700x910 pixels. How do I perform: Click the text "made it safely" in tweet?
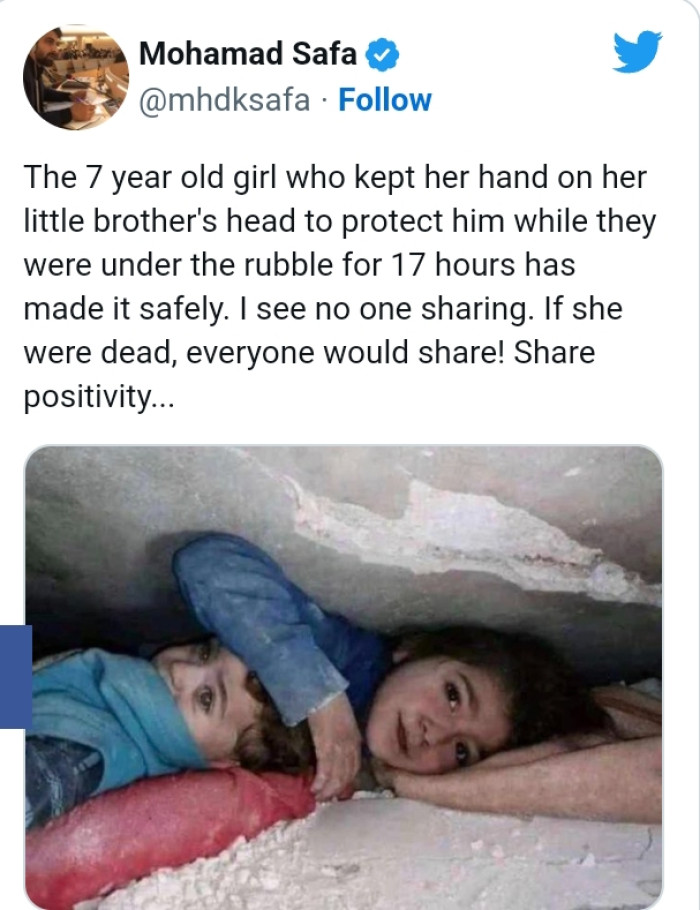coord(122,309)
